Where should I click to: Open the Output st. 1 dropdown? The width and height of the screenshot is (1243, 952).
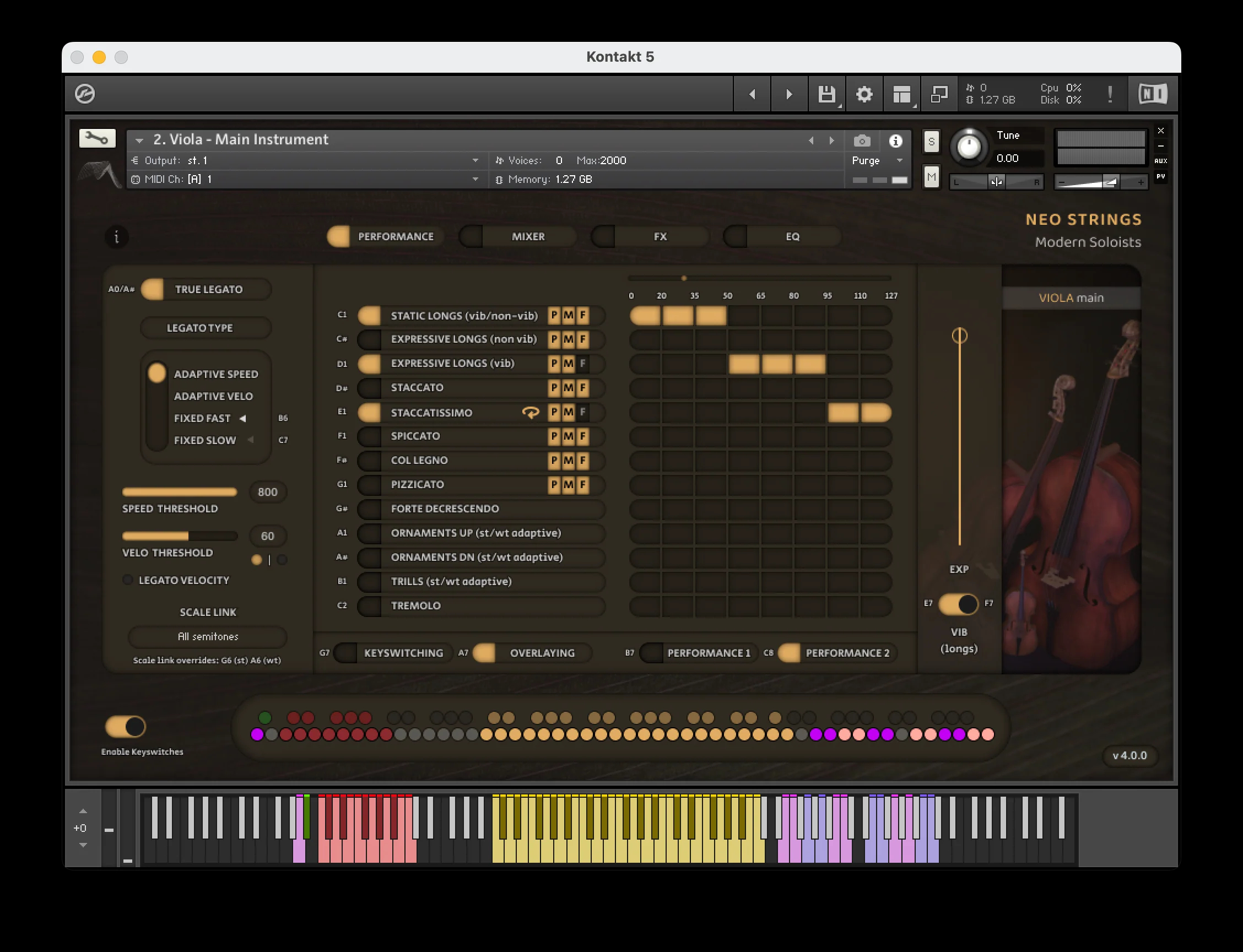point(475,161)
